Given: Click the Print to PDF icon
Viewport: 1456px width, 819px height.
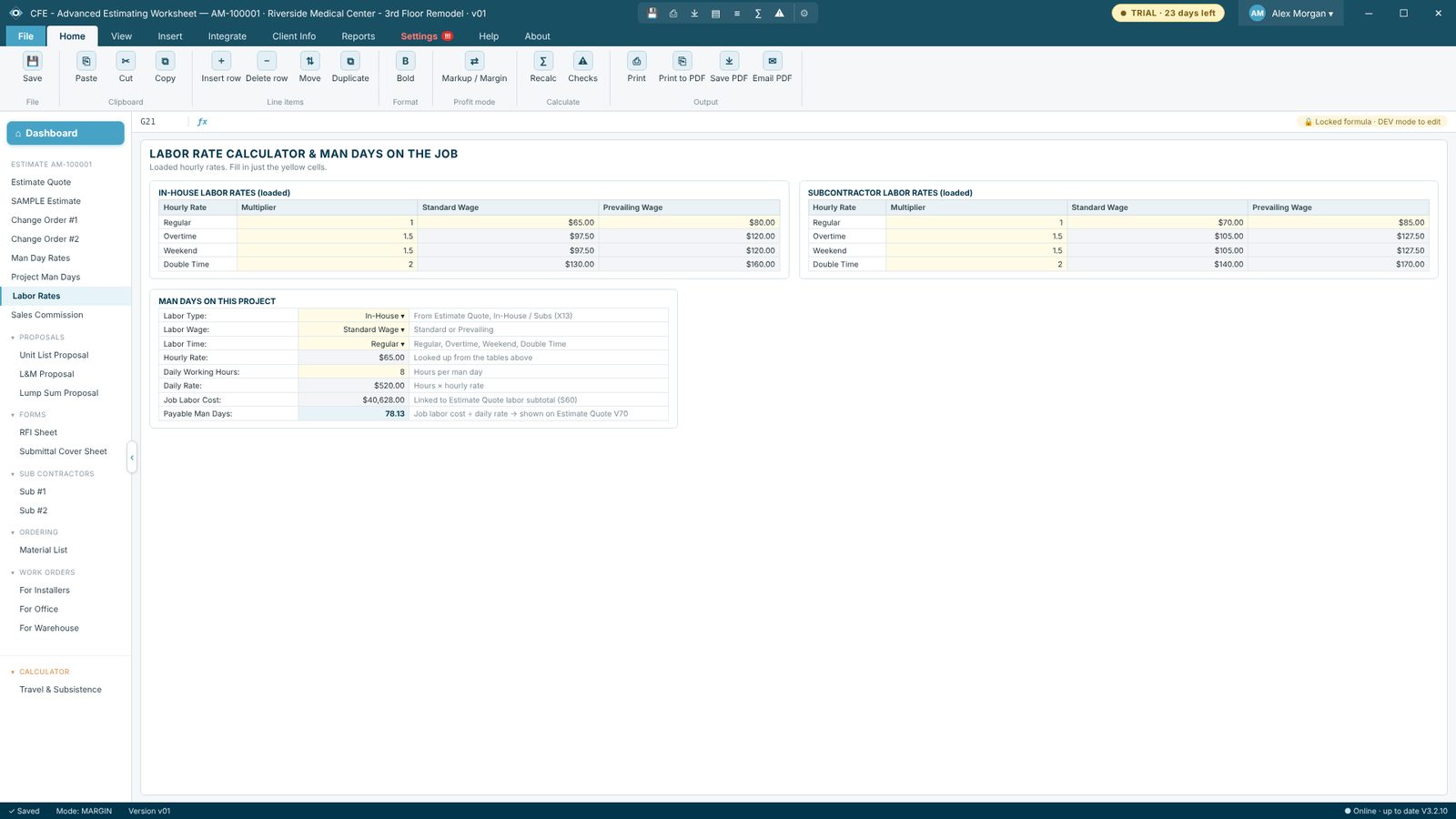Looking at the screenshot, I should (682, 61).
